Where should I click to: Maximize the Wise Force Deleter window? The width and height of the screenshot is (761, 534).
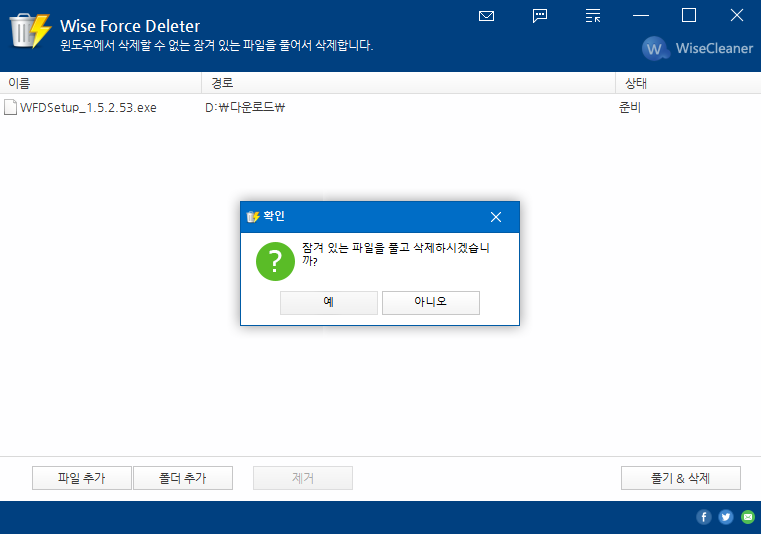(x=689, y=16)
